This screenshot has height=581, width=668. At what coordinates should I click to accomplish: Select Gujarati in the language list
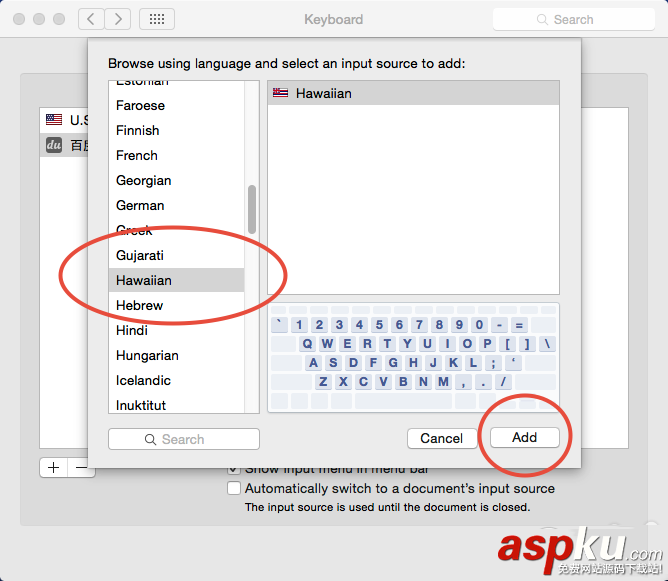tap(176, 255)
